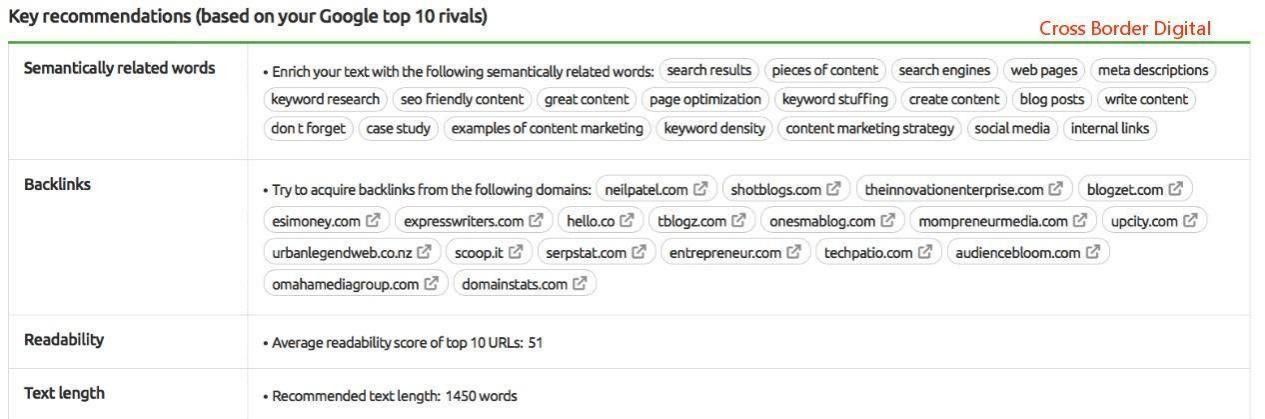Open external link icon beside serpstat.com
The height and width of the screenshot is (419, 1265).
[x=639, y=253]
